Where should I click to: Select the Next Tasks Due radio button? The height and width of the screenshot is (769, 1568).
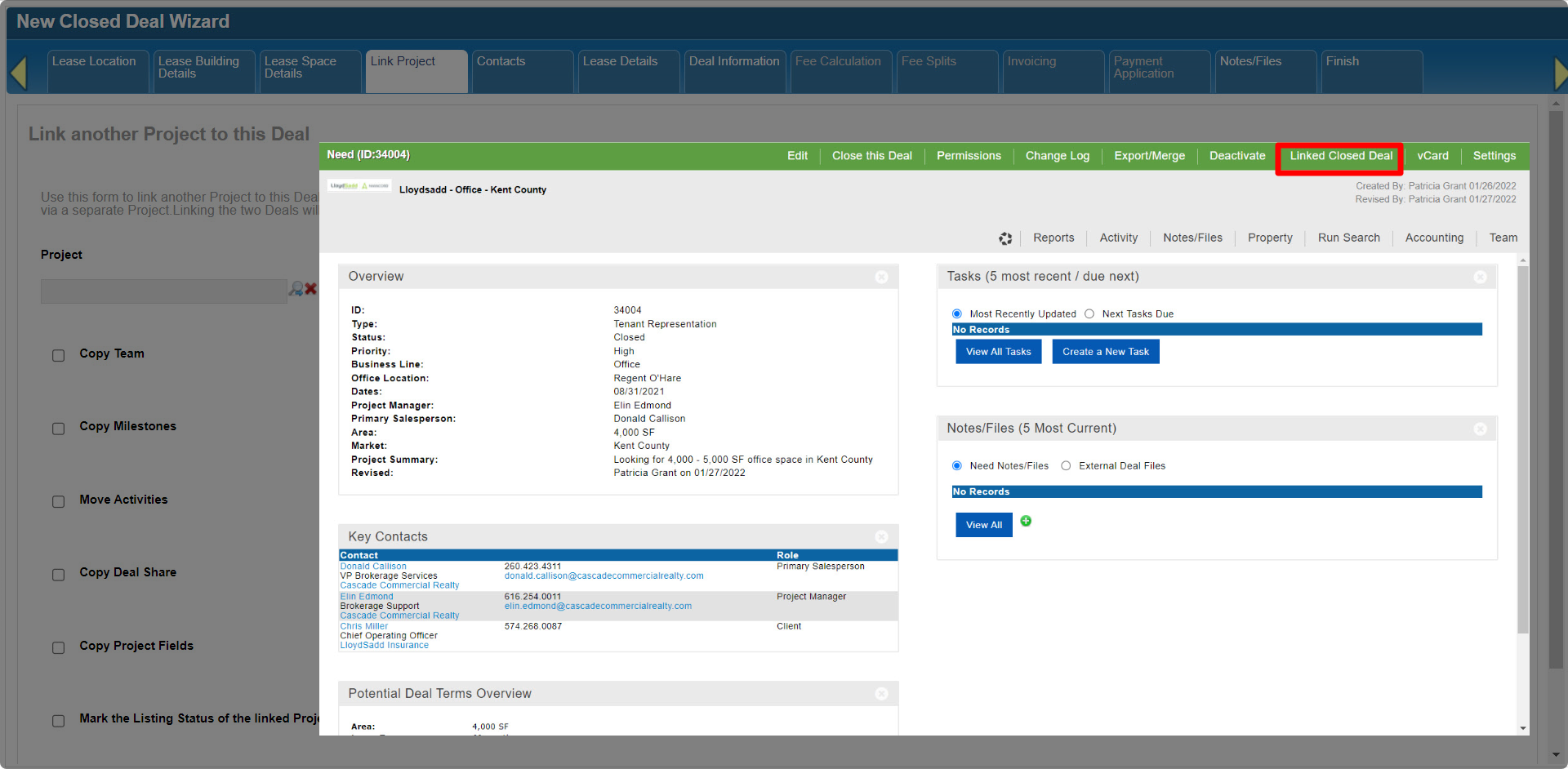pyautogui.click(x=1089, y=314)
